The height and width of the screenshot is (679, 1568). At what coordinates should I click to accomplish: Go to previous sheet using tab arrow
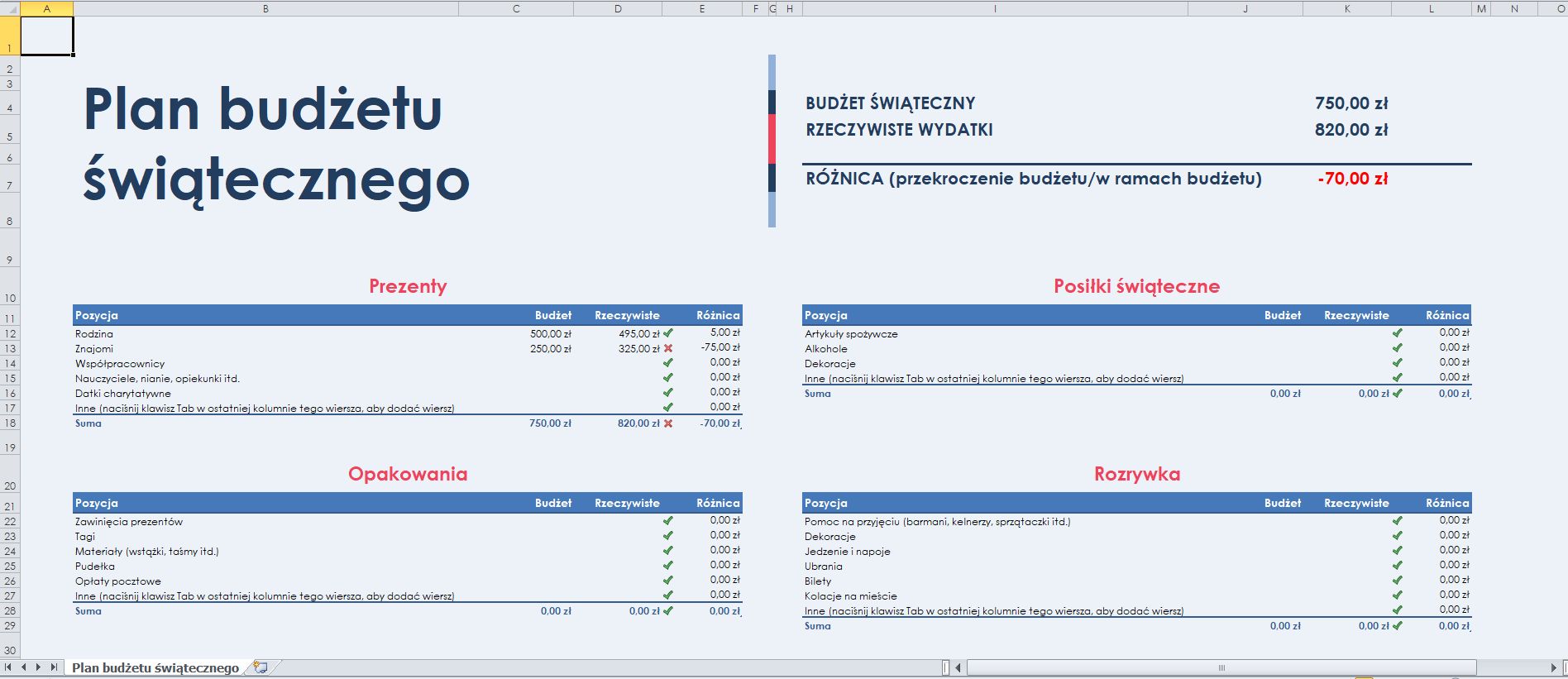pyautogui.click(x=24, y=667)
